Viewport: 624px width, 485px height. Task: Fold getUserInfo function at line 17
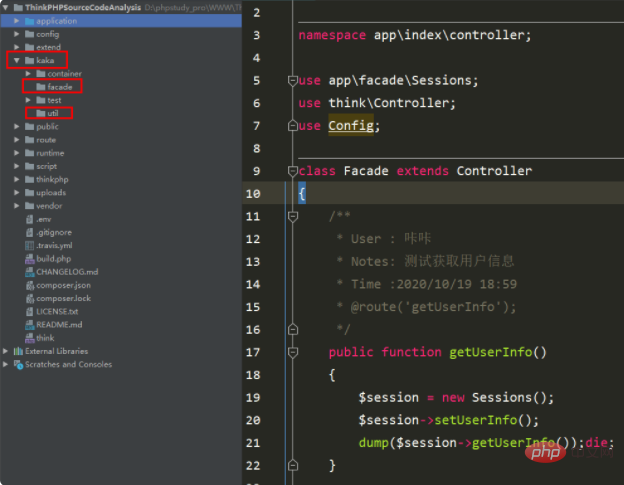coord(293,353)
